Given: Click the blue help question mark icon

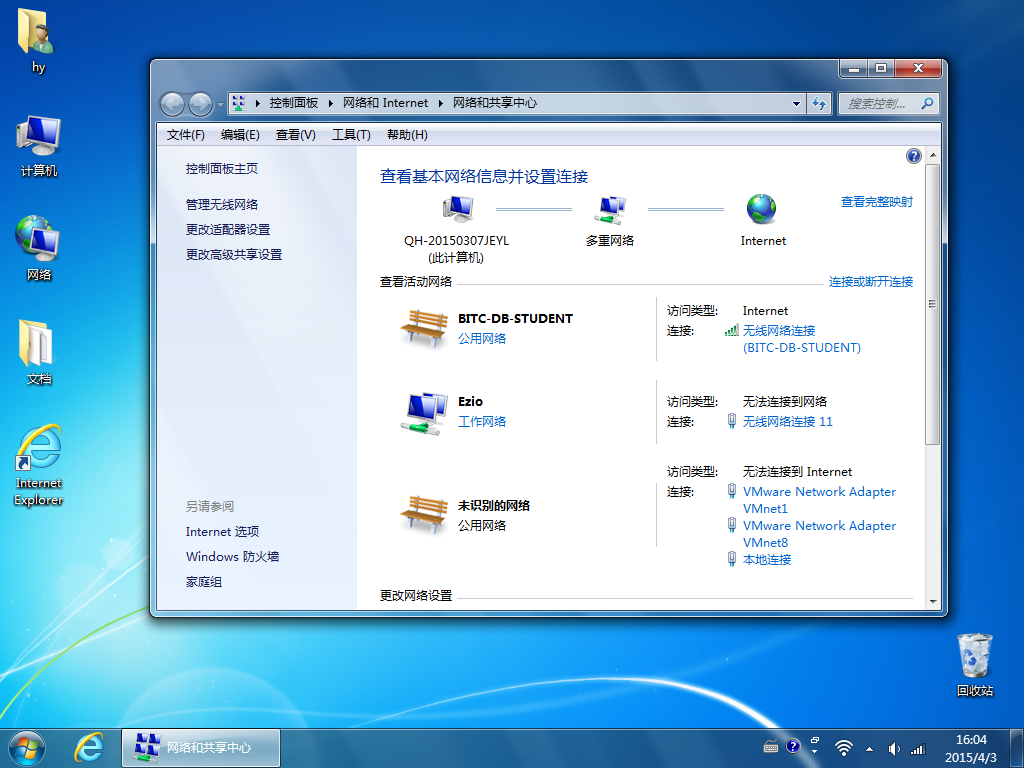Looking at the screenshot, I should tap(914, 155).
